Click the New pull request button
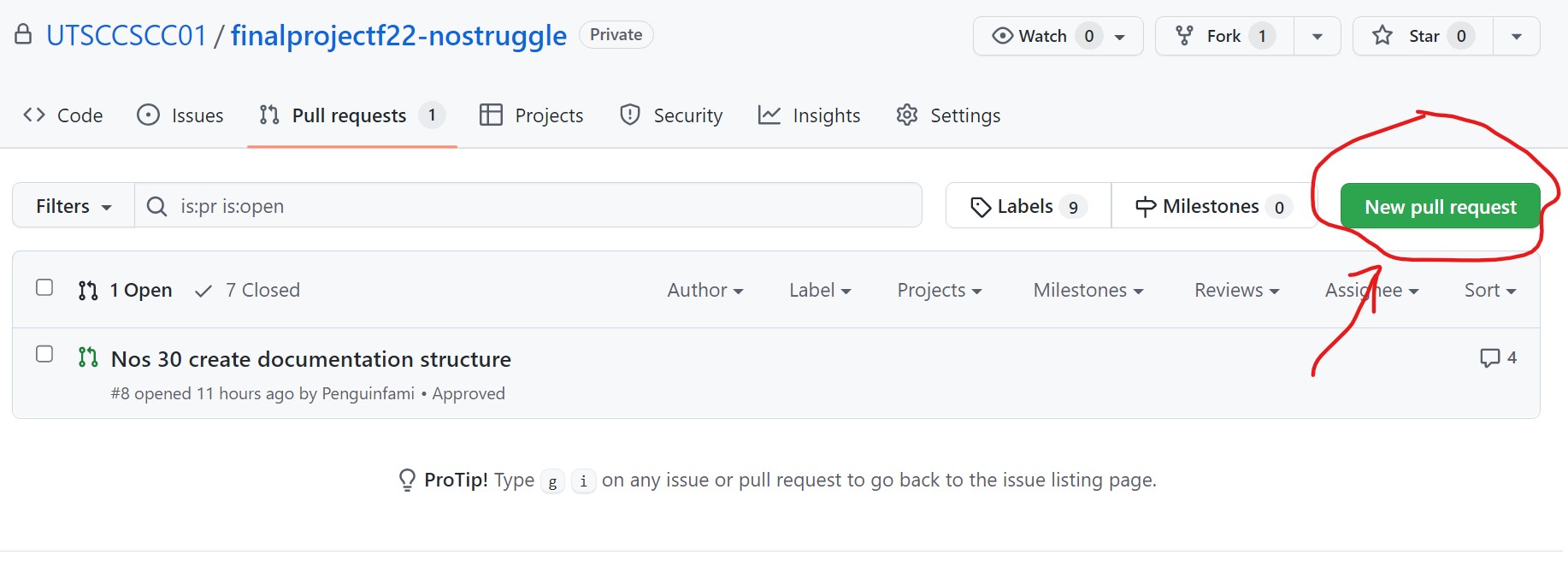This screenshot has height=572, width=1568. (1440, 207)
